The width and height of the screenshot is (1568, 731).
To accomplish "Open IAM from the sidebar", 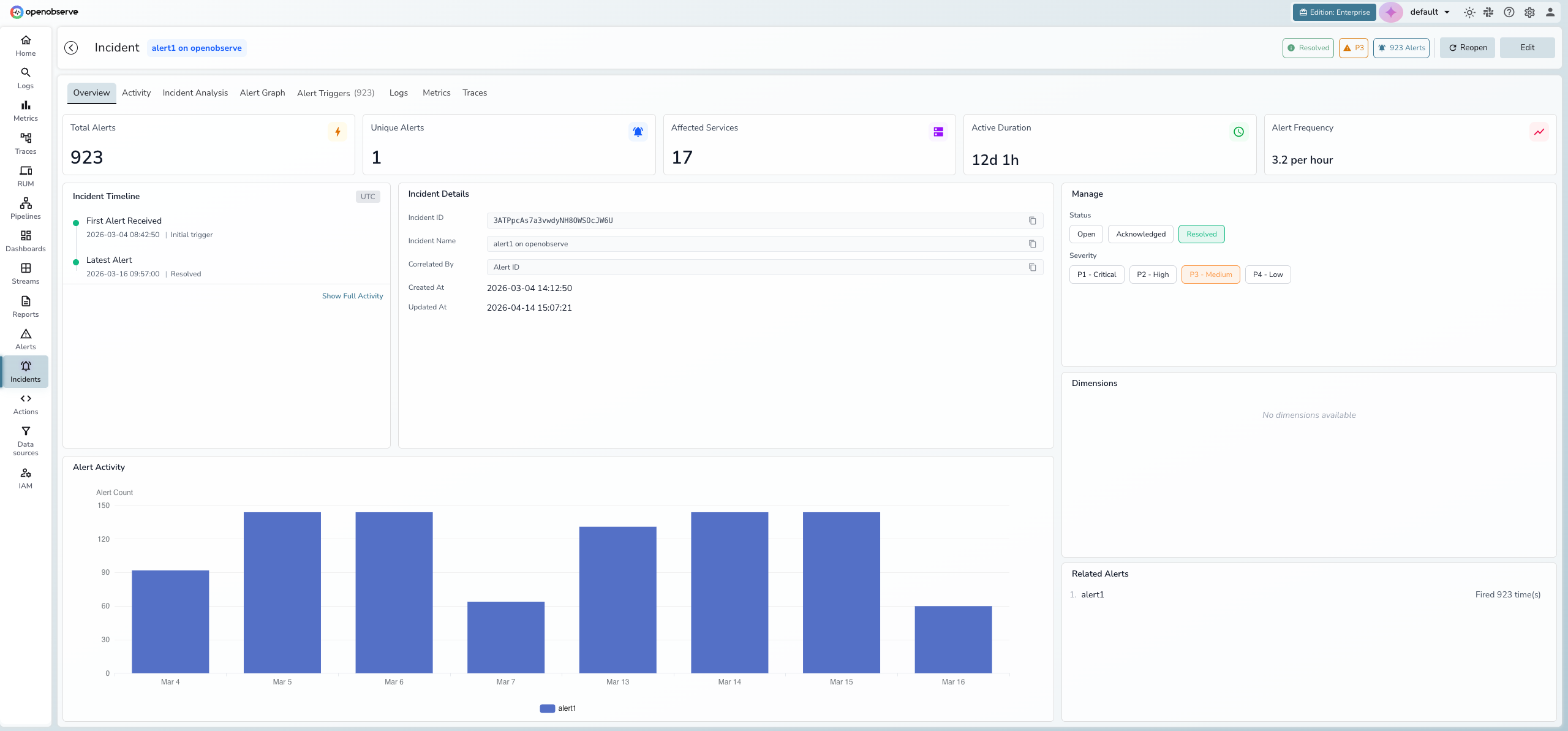I will 25,477.
